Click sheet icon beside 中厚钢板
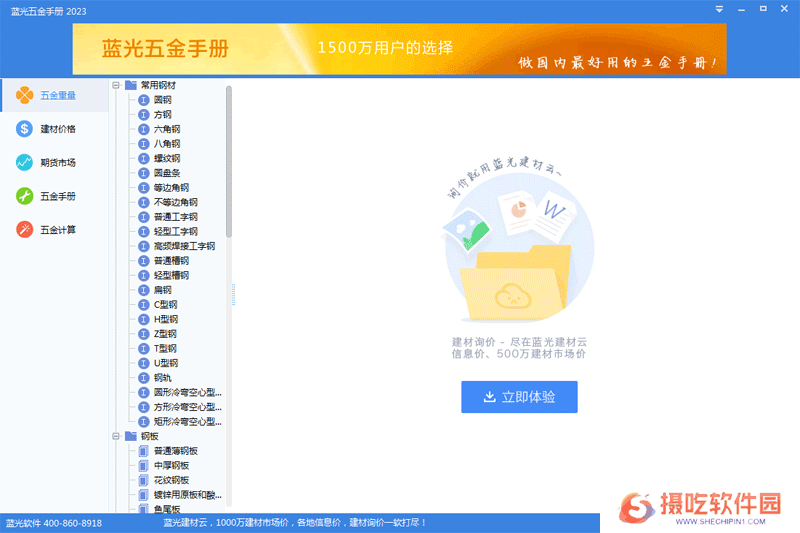 [x=144, y=466]
